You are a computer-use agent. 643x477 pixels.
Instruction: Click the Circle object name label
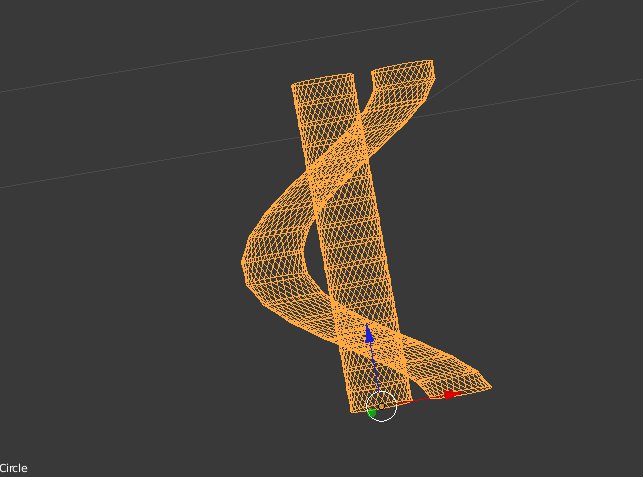point(14,468)
